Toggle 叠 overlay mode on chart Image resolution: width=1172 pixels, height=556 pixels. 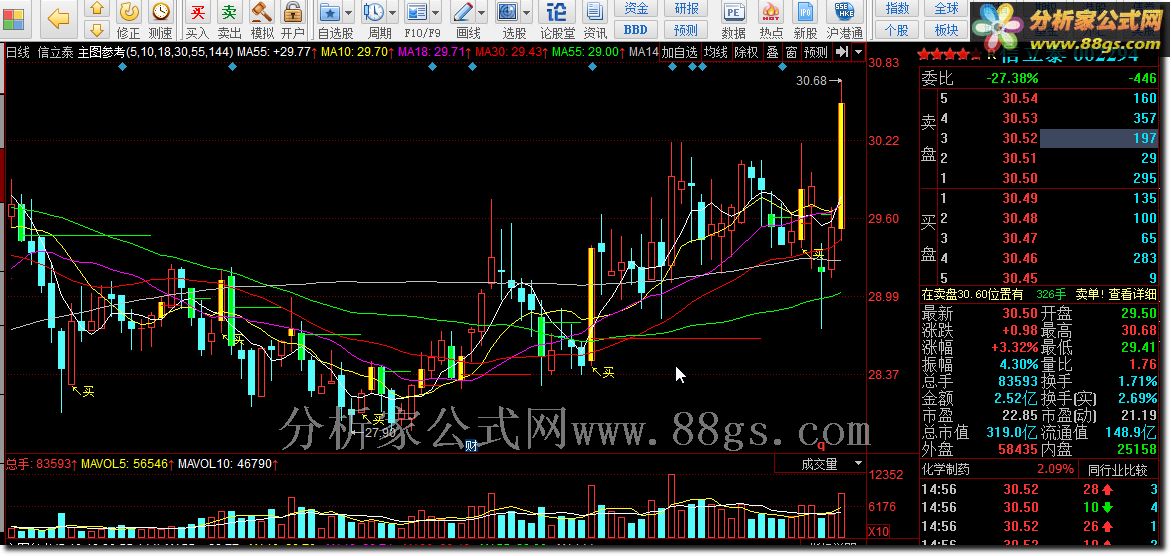772,52
